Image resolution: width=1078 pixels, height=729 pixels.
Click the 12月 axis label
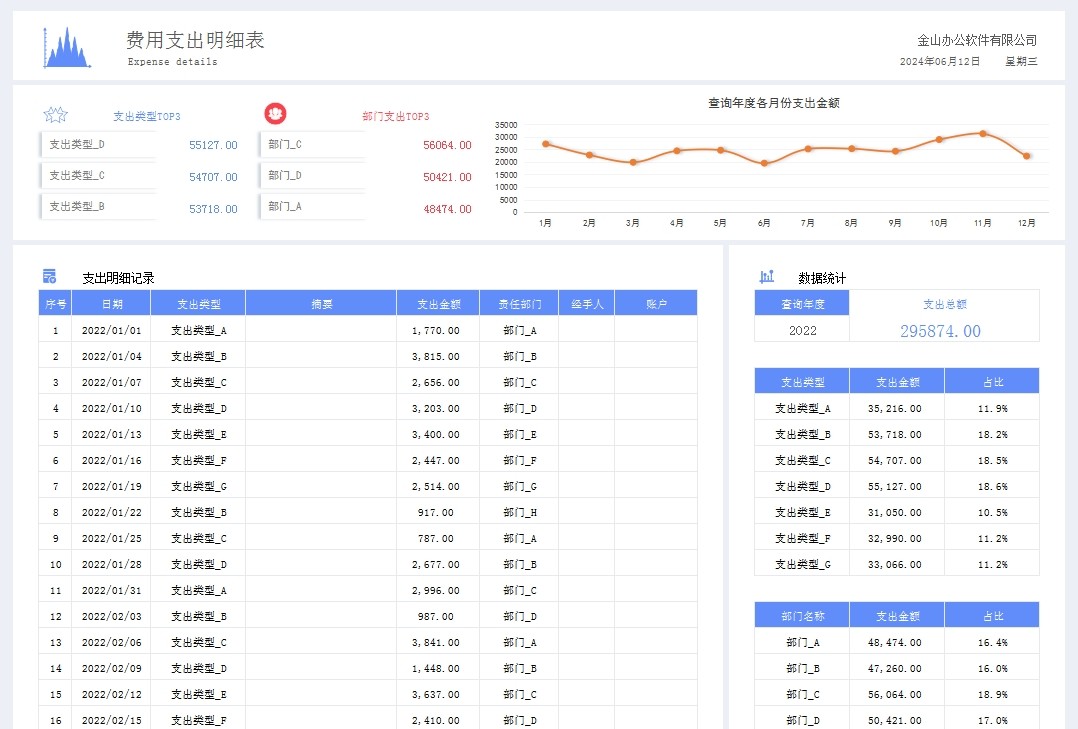[1026, 223]
